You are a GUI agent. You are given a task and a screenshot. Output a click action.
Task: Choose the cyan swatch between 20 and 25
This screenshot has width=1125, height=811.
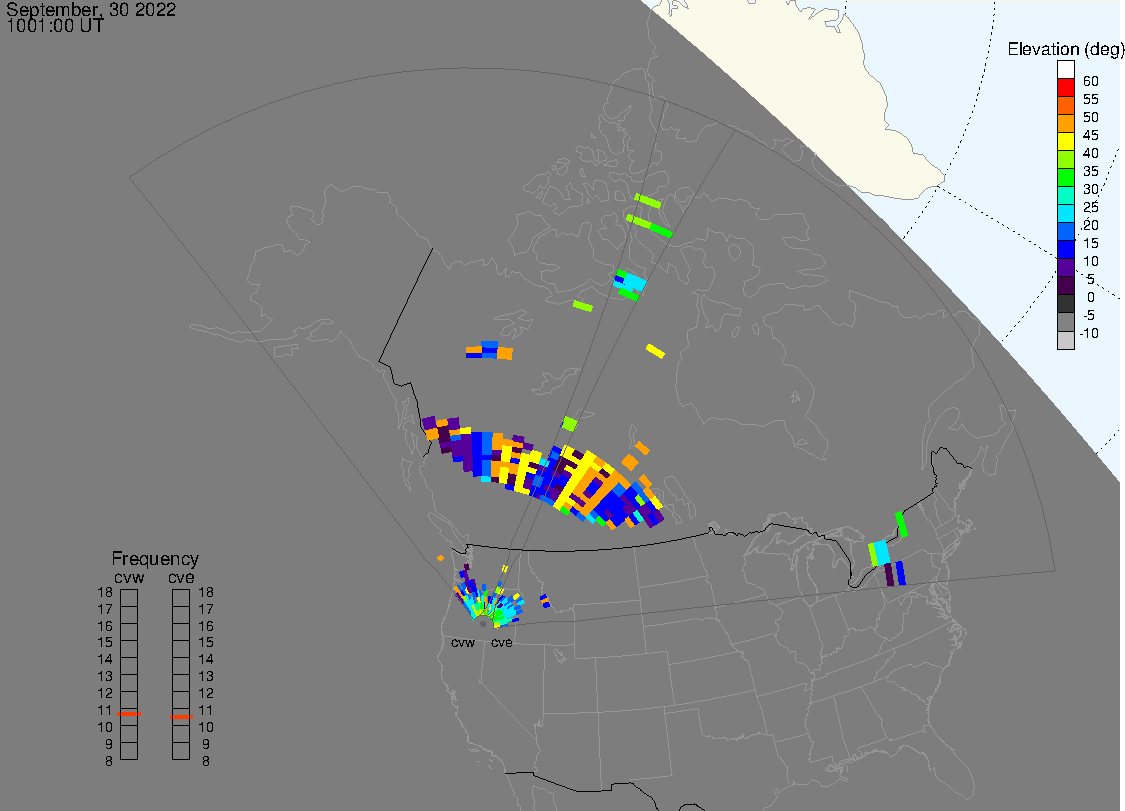tap(1065, 213)
